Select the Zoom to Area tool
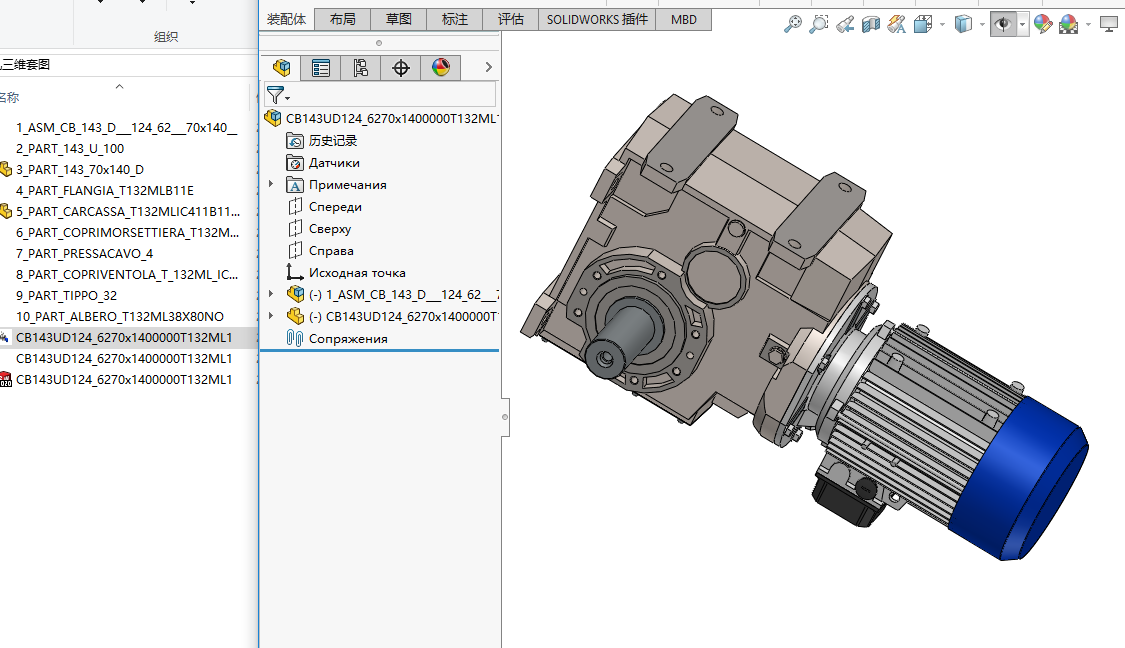Viewport: 1125px width, 648px height. click(x=818, y=24)
